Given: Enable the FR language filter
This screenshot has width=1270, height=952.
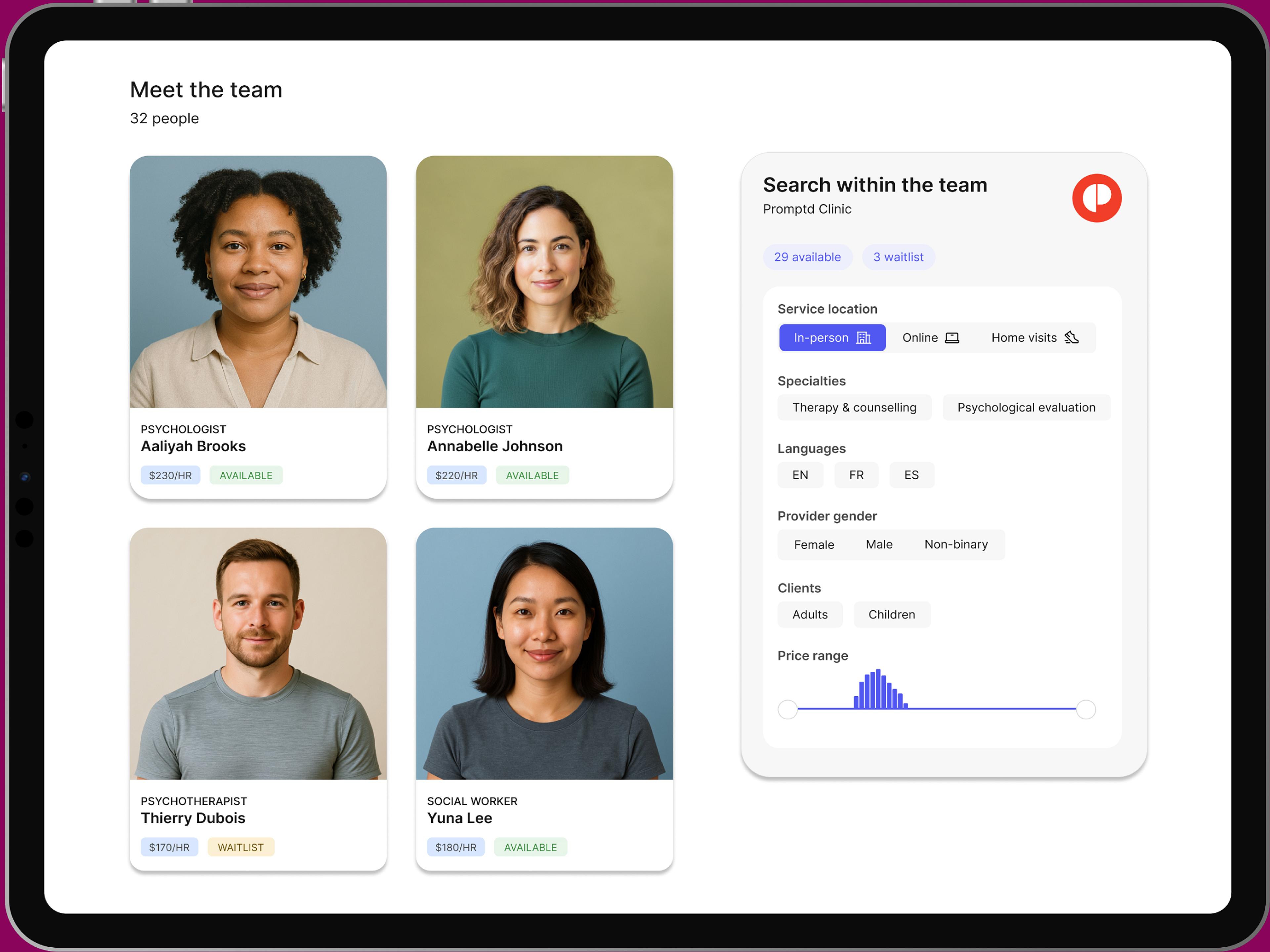Looking at the screenshot, I should (856, 475).
